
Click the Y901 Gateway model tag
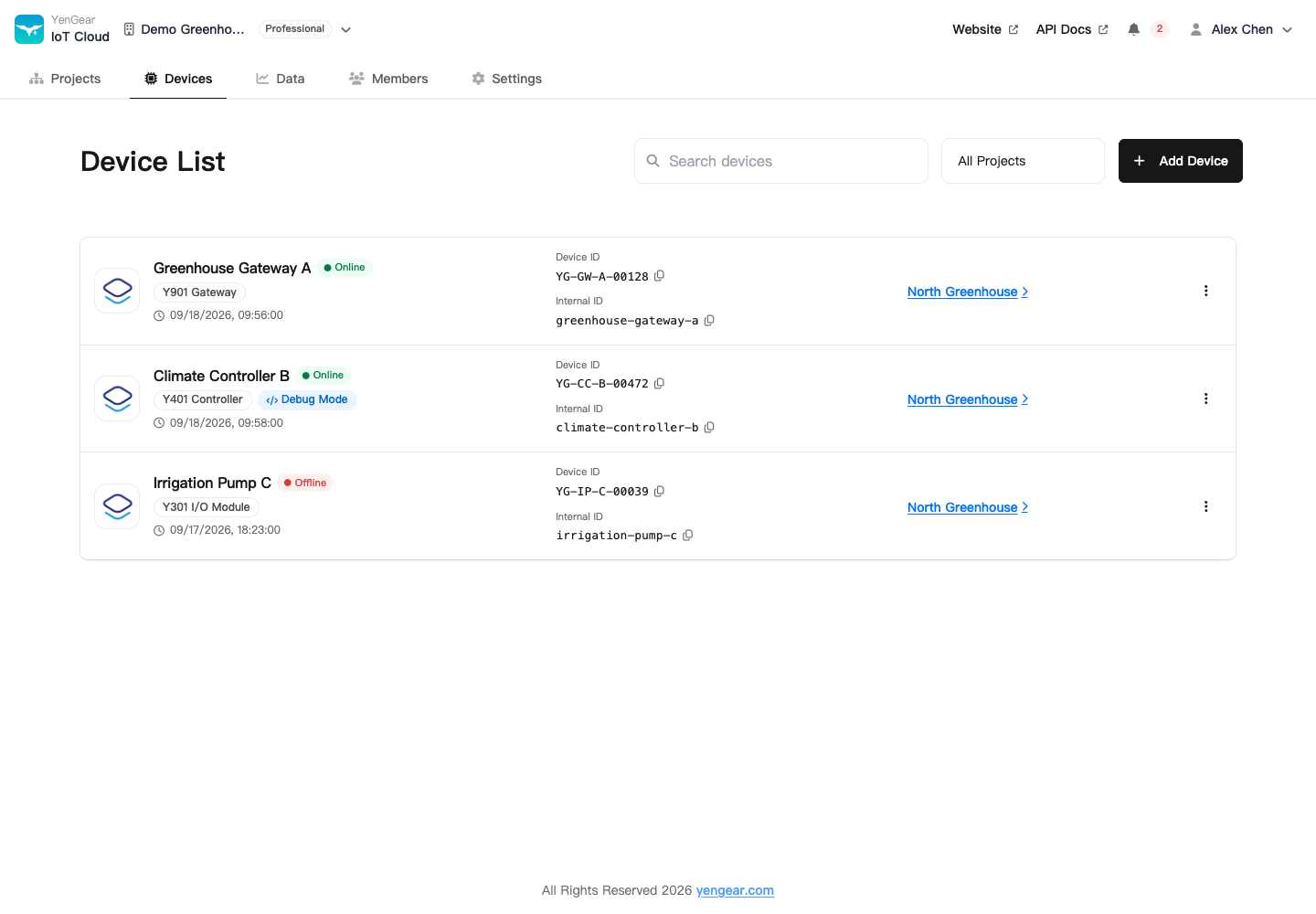pyautogui.click(x=199, y=292)
